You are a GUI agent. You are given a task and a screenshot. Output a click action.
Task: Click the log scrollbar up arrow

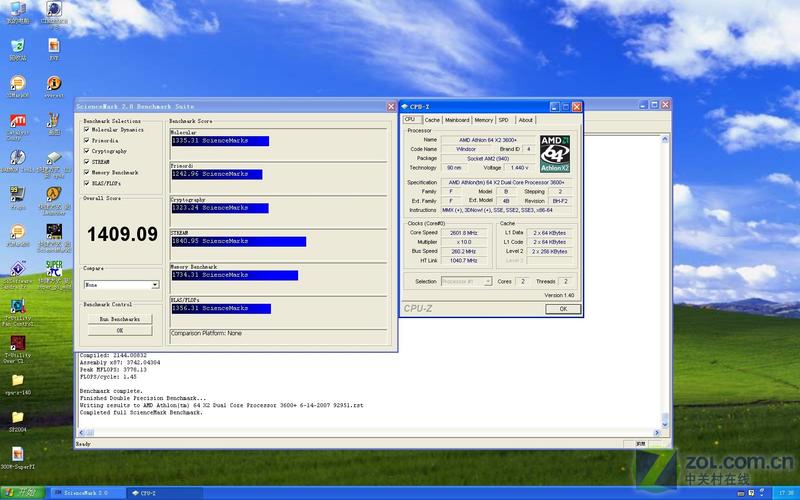(665, 139)
